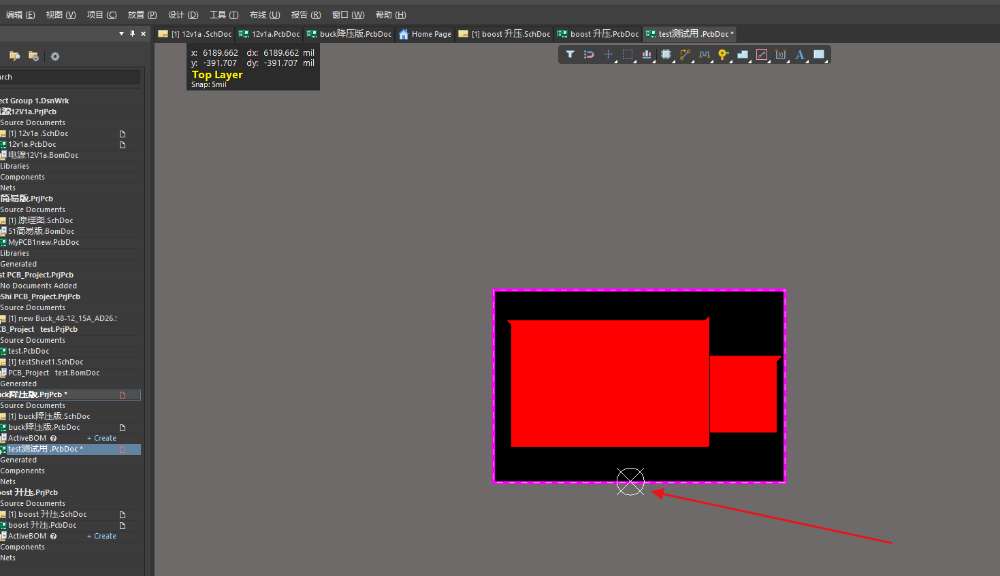
Task: Select the Polygon Pour tool
Action: click(742, 55)
